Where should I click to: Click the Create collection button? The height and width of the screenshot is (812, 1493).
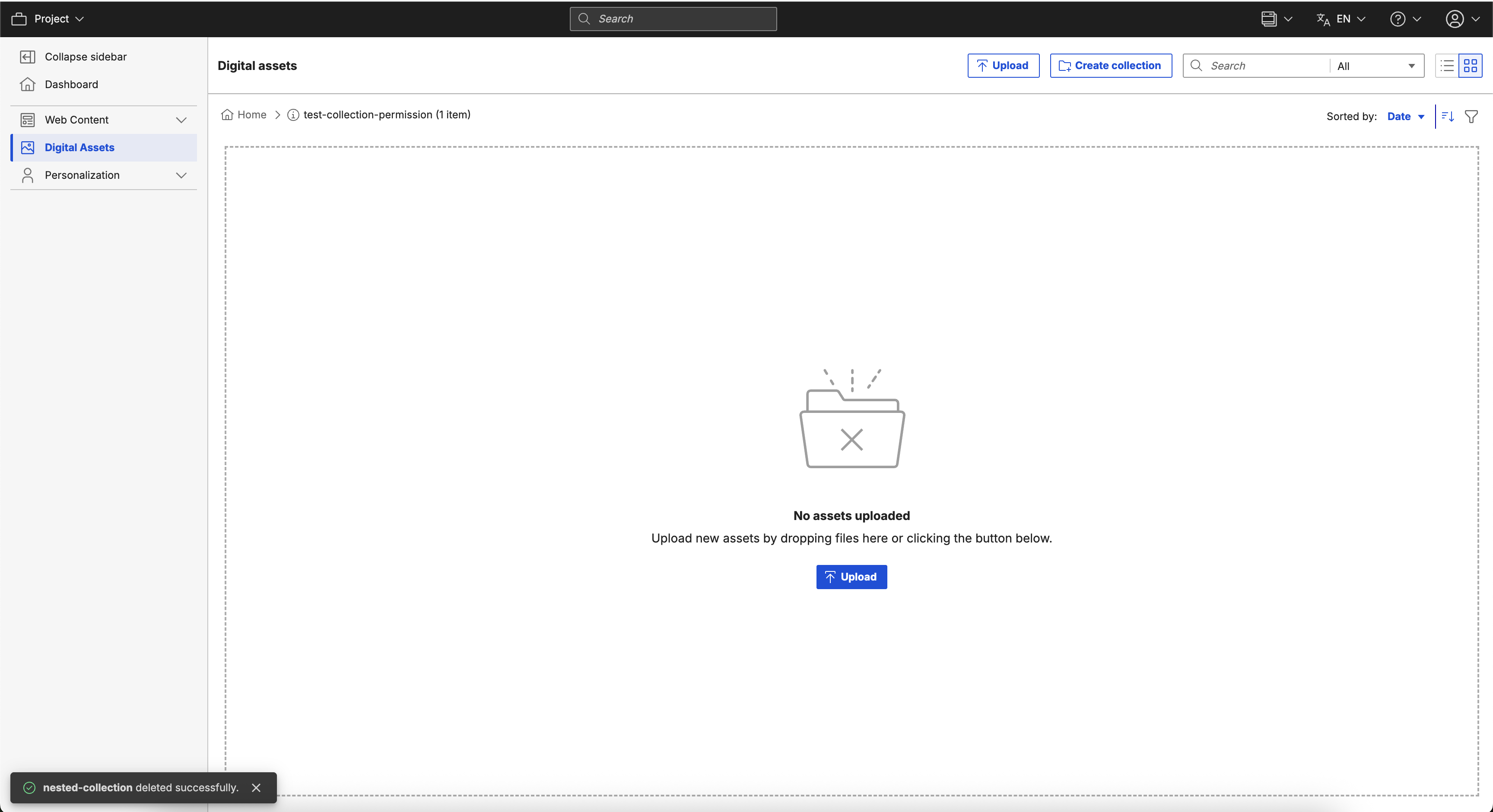pyautogui.click(x=1111, y=65)
